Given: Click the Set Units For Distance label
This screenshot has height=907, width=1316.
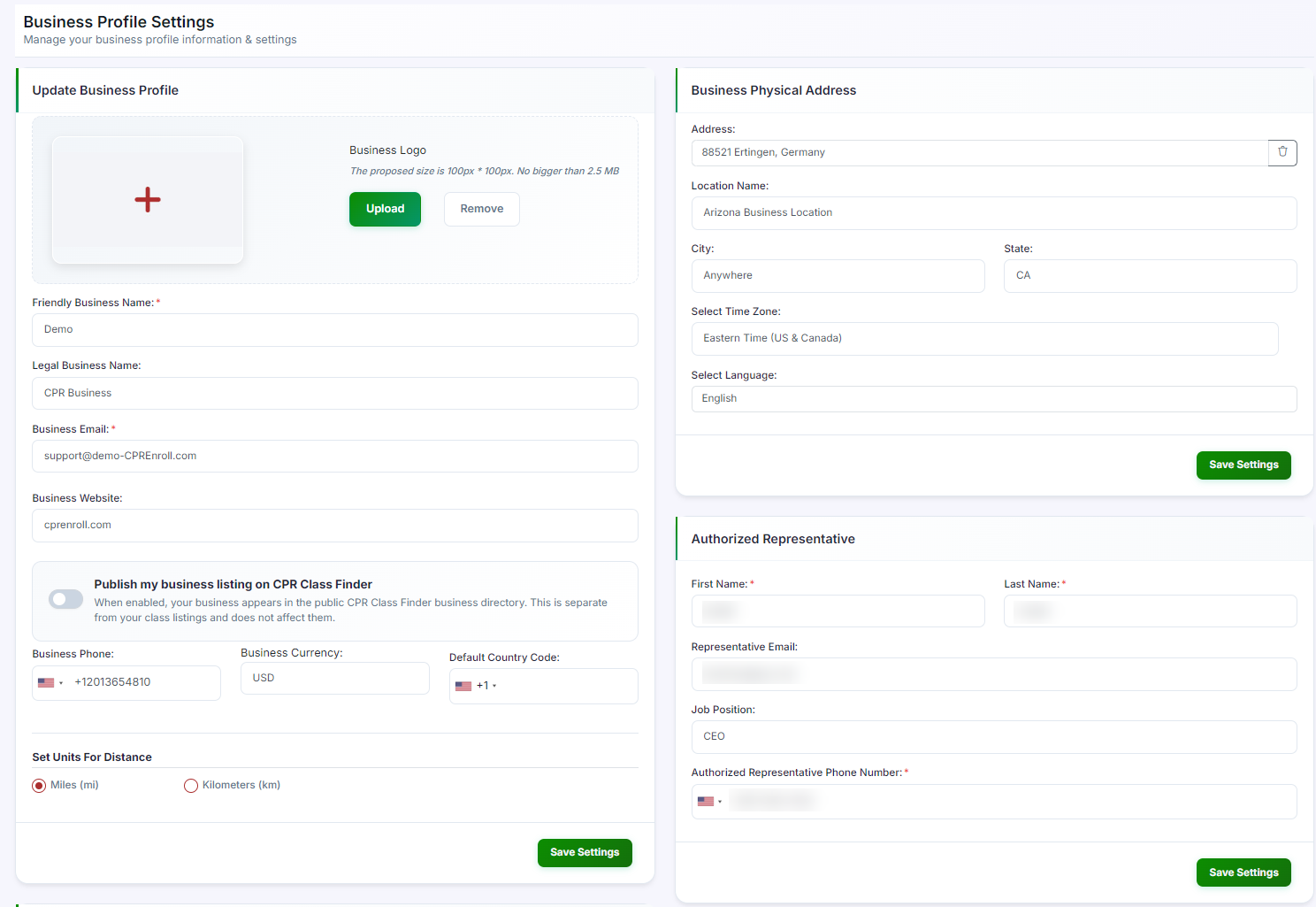Looking at the screenshot, I should tap(92, 757).
